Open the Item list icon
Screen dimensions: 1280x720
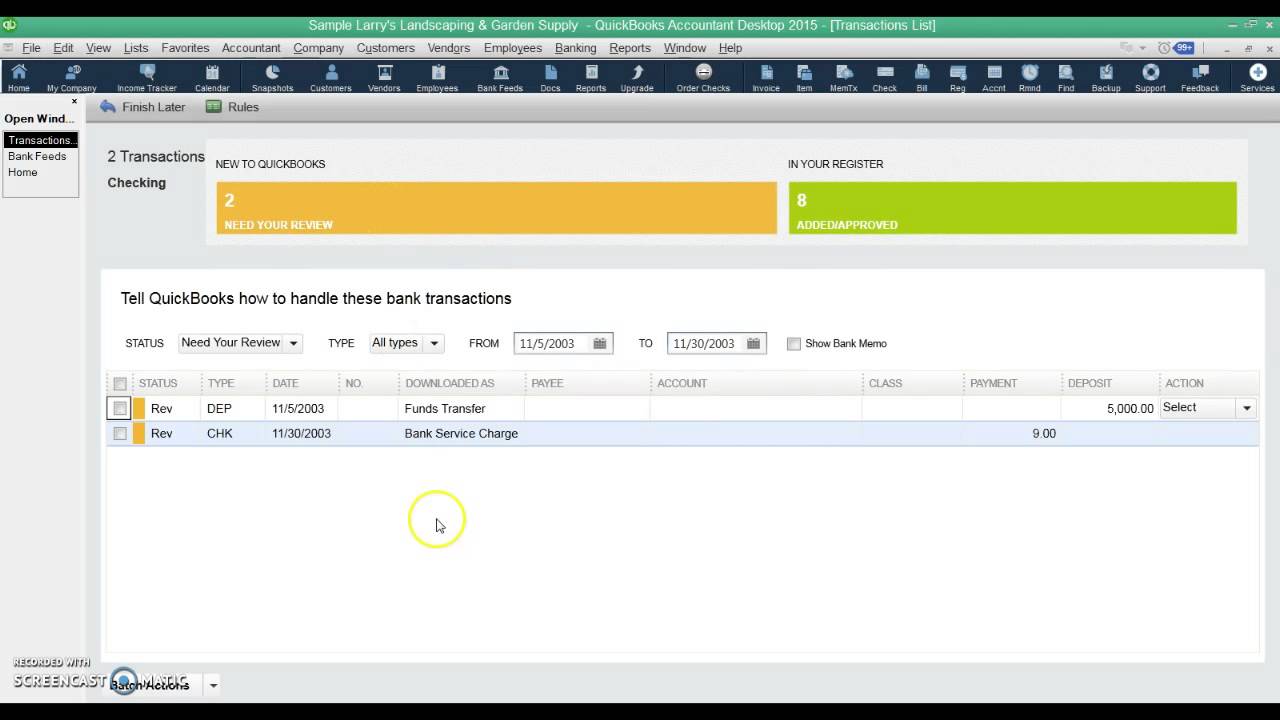[804, 78]
